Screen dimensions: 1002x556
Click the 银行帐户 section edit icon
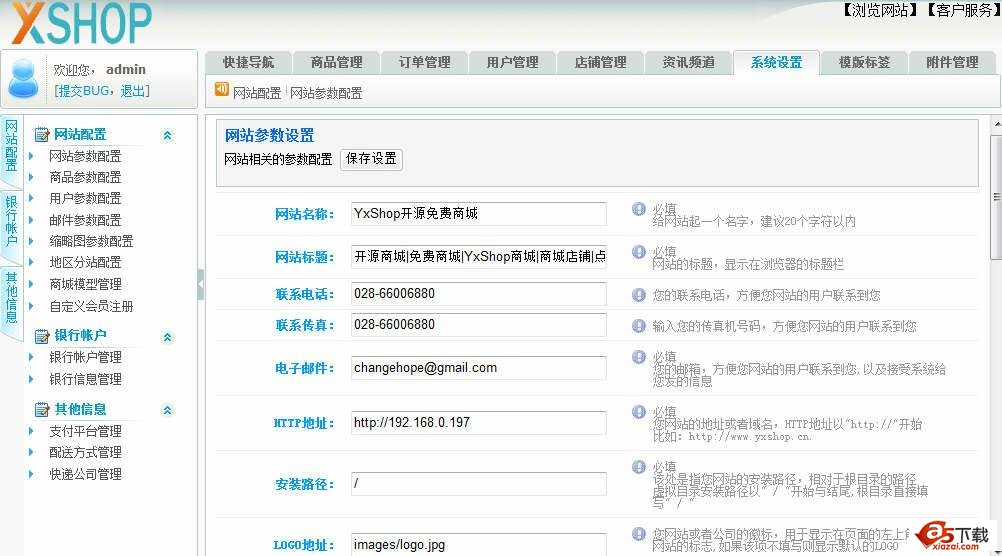42,336
